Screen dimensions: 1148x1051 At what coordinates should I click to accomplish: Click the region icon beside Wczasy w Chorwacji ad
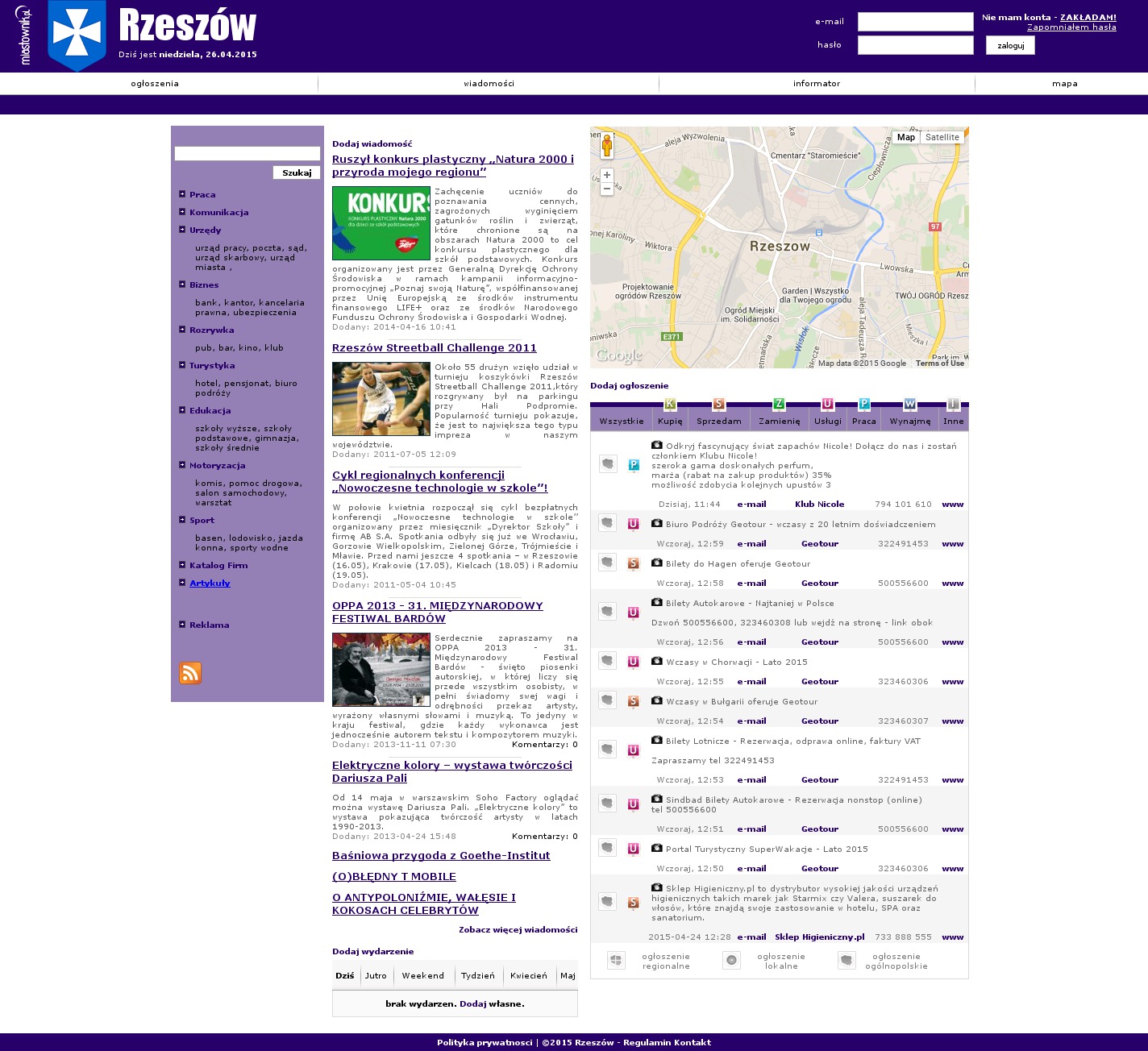[608, 661]
